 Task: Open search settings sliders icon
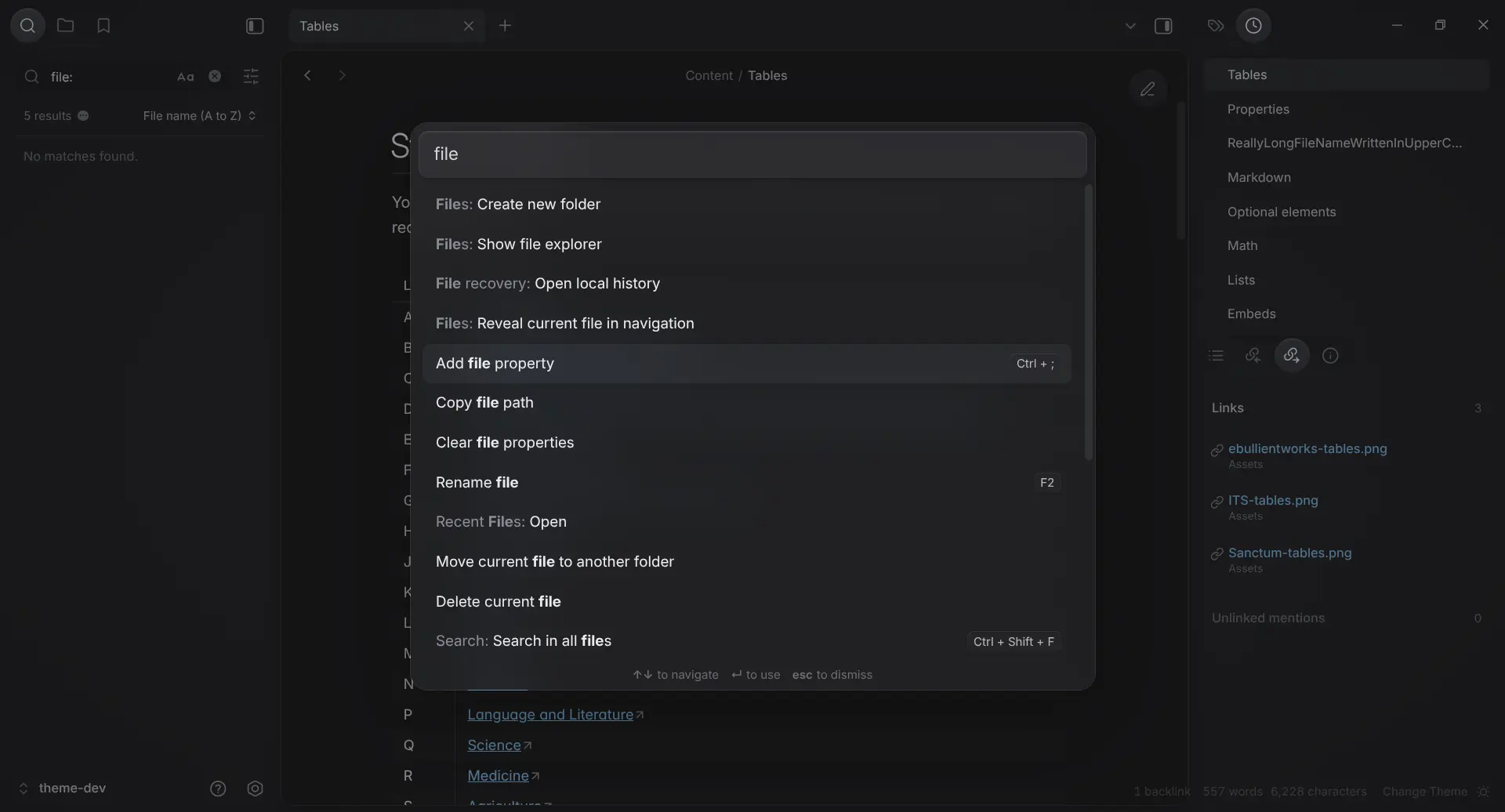tap(251, 76)
